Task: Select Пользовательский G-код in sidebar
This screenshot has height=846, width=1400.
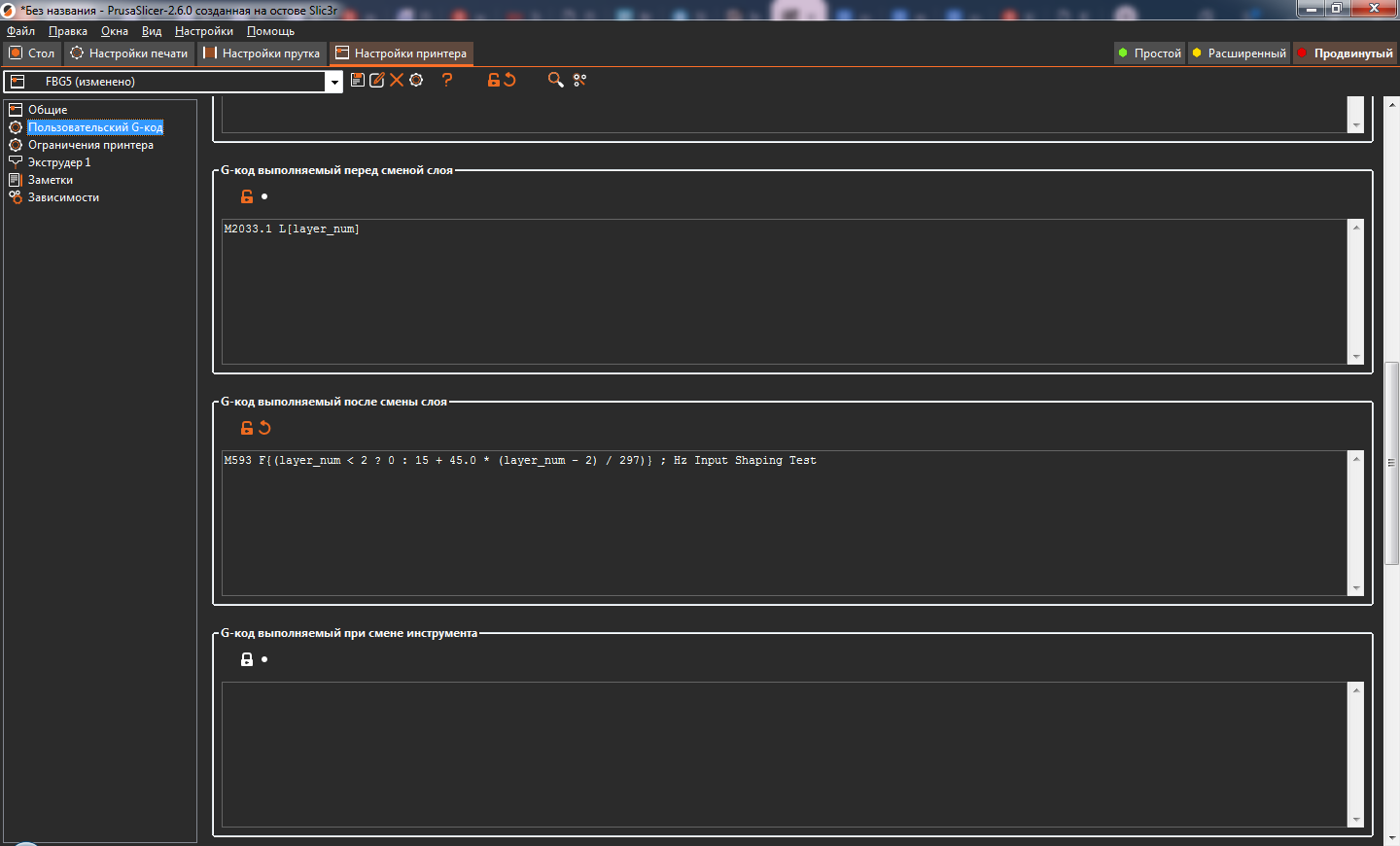Action: pos(95,127)
